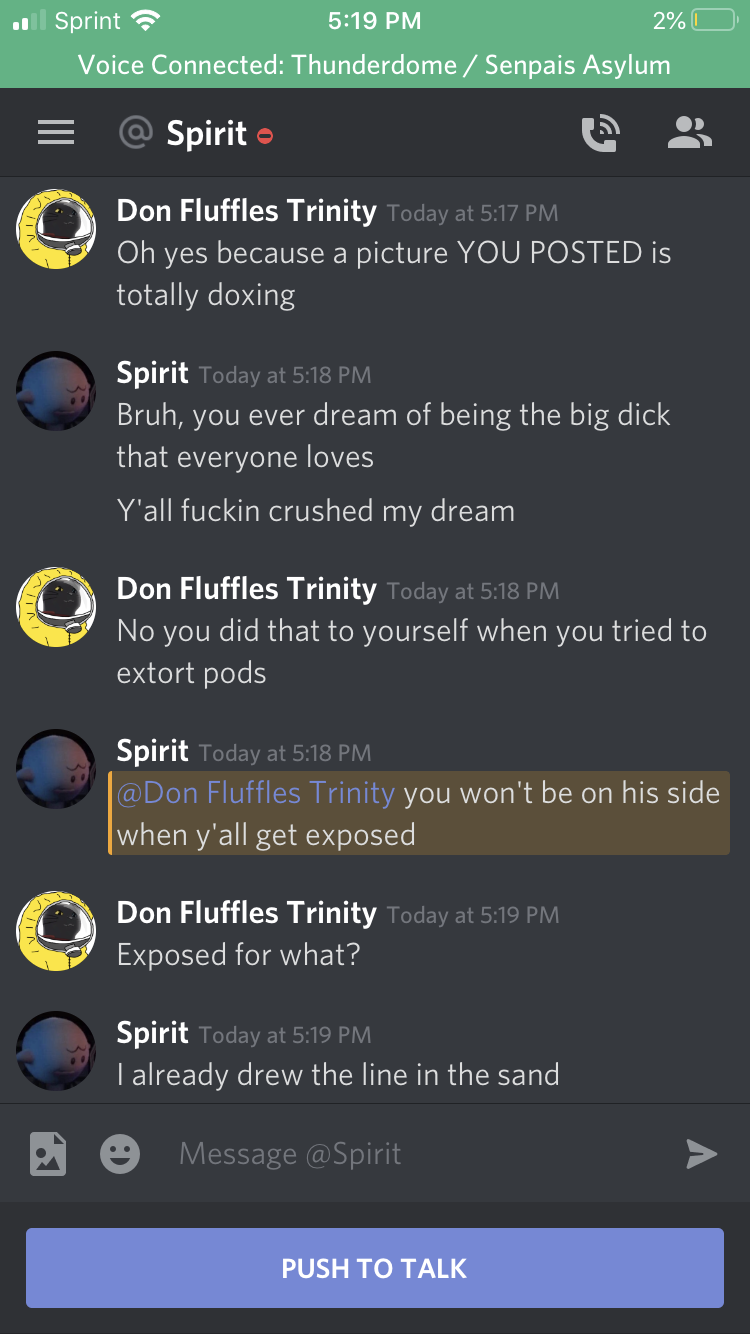Open Don Fluffles Trinity's avatar at 5:17 PM
750x1334 pixels.
click(56, 230)
